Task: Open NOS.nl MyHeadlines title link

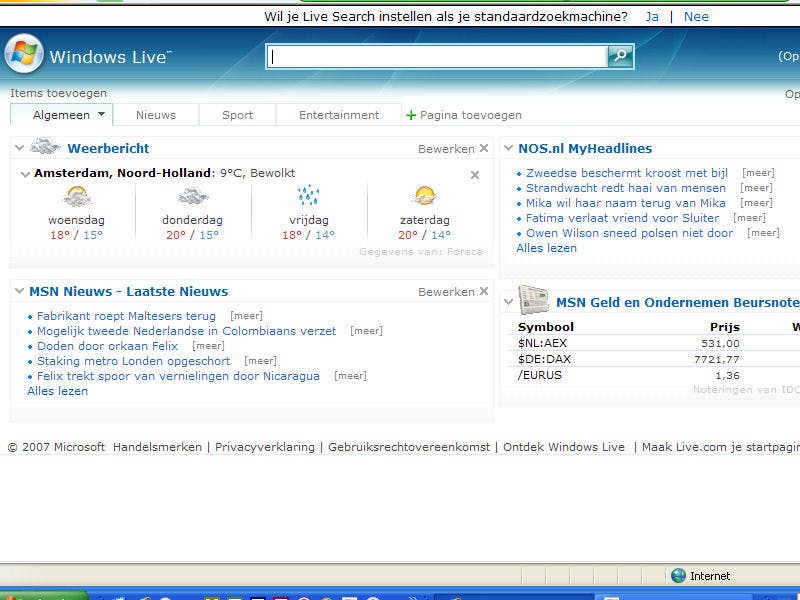Action: point(585,148)
